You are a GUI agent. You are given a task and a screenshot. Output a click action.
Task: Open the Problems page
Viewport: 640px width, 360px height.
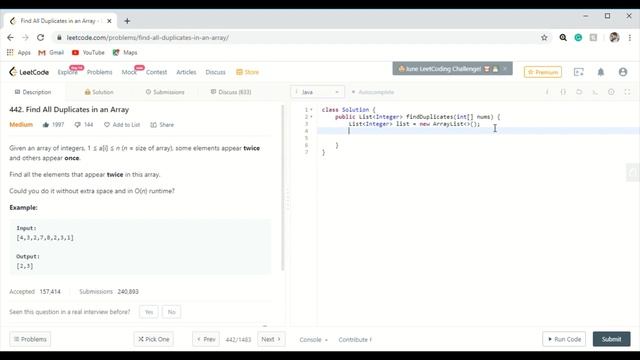coord(99,72)
